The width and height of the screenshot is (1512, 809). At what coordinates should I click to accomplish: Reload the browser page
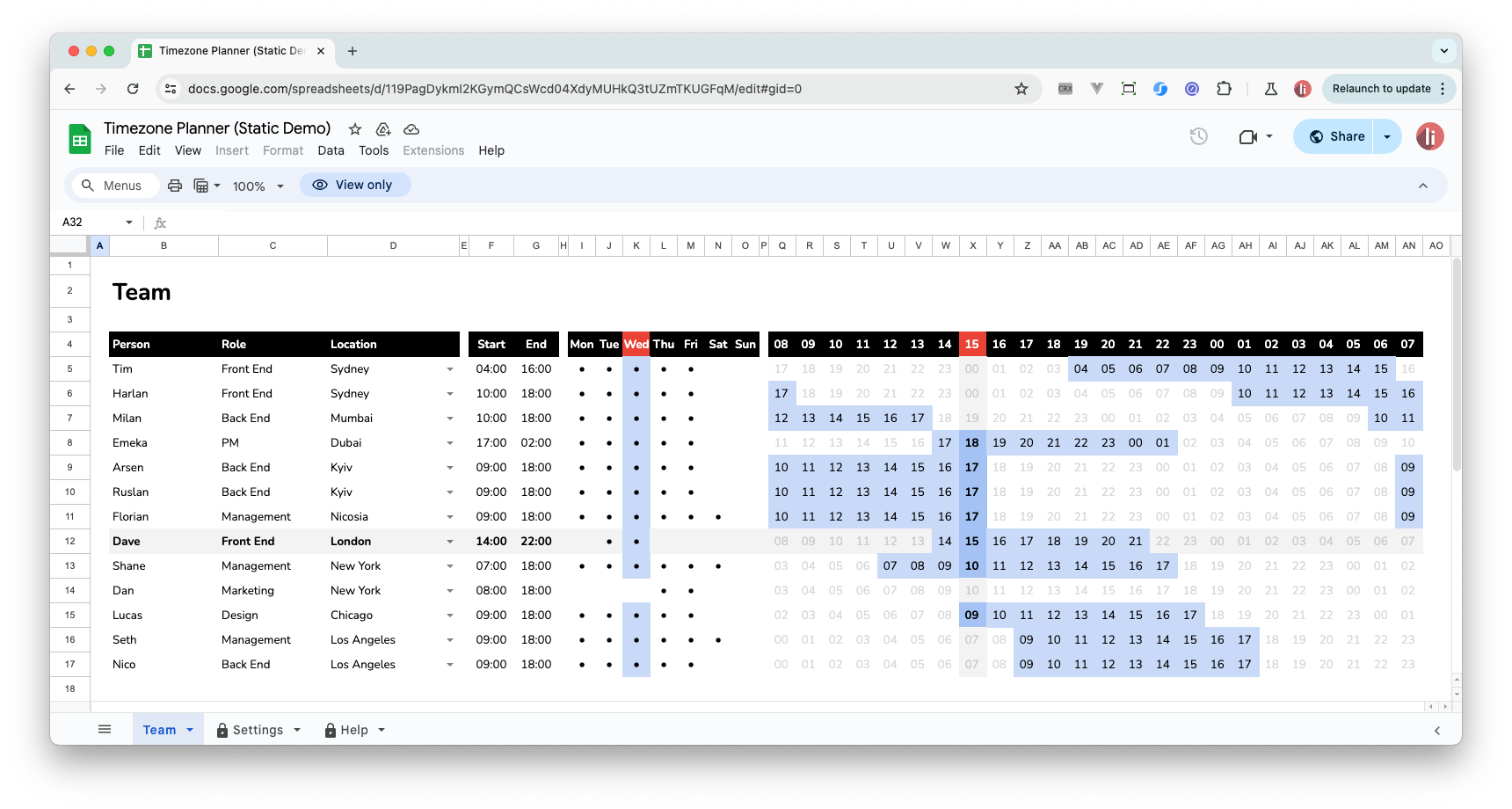click(133, 89)
